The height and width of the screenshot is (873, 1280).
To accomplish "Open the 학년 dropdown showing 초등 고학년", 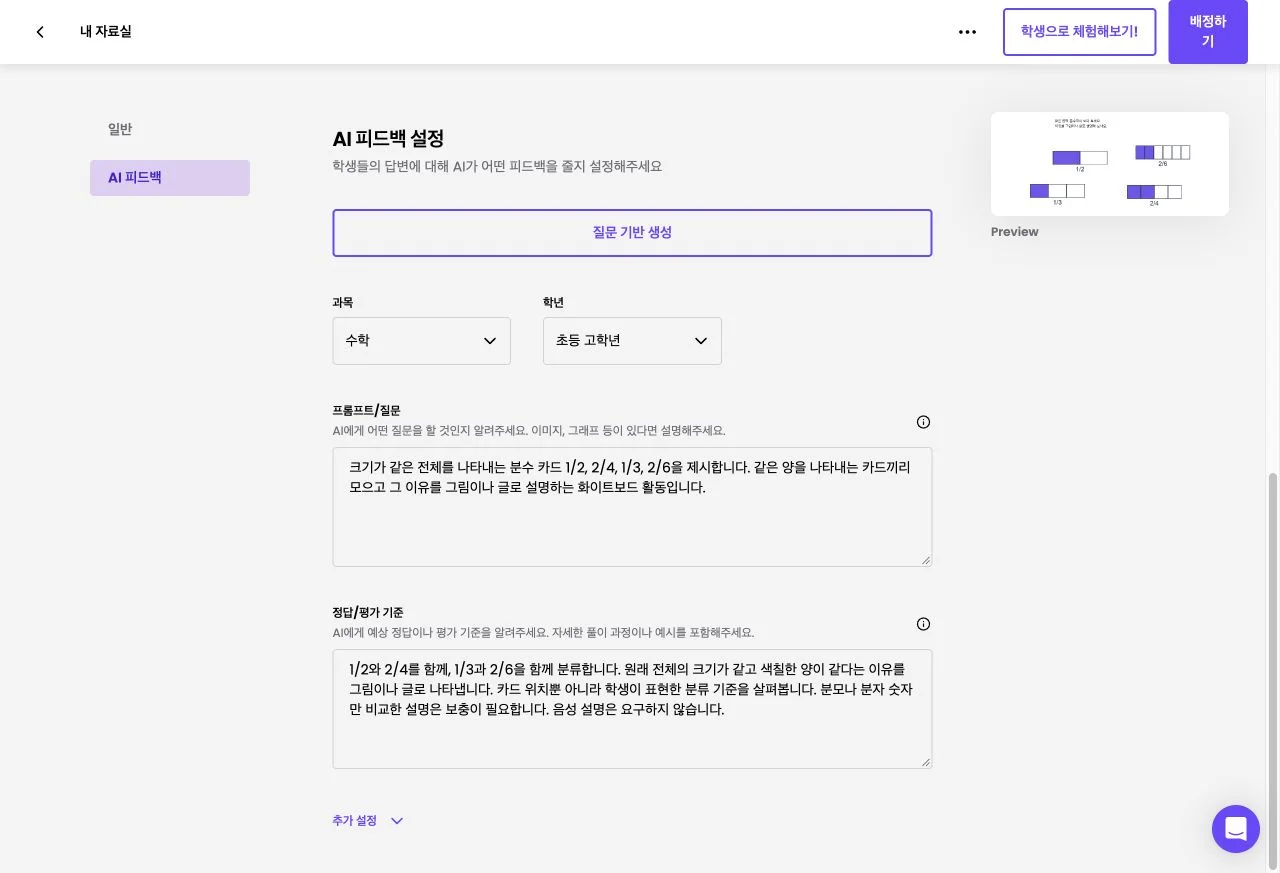I will coord(632,341).
